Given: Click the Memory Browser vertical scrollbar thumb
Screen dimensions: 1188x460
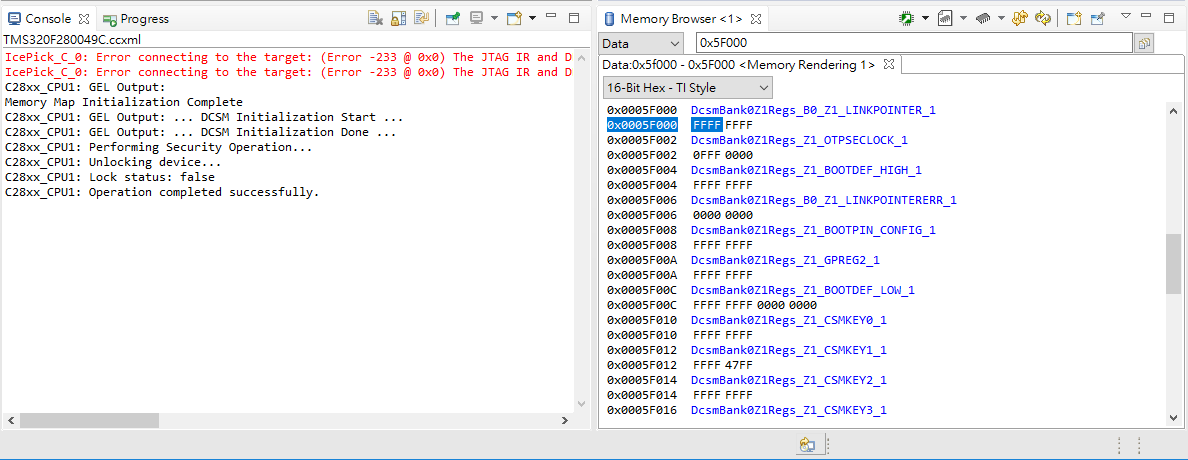Looking at the screenshot, I should click(1173, 264).
